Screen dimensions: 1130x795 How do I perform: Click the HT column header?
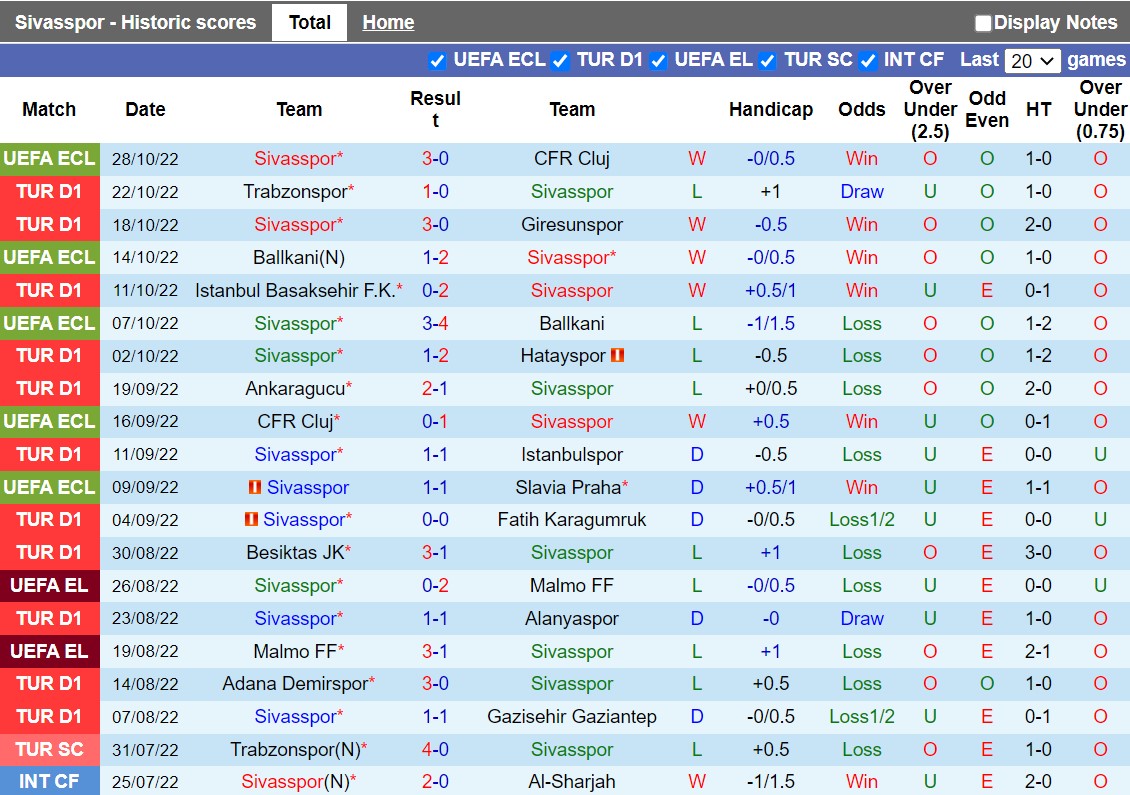pos(1038,110)
